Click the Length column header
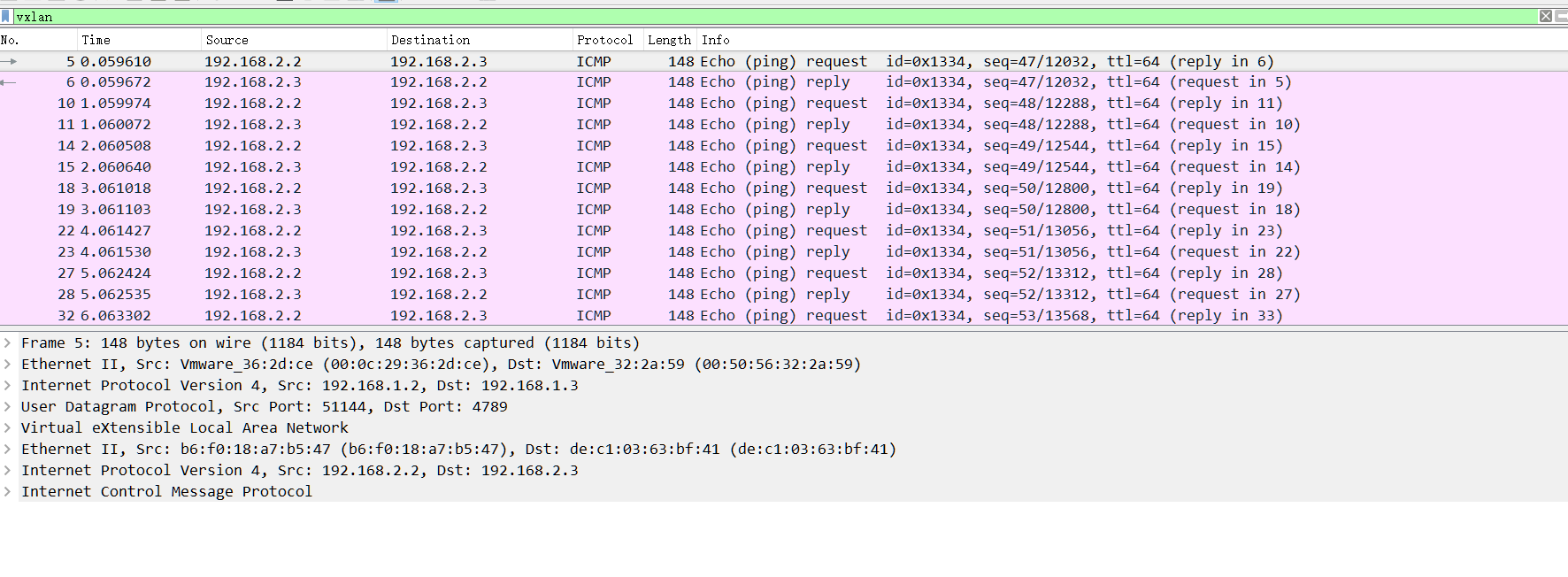1568x577 pixels. click(x=669, y=40)
